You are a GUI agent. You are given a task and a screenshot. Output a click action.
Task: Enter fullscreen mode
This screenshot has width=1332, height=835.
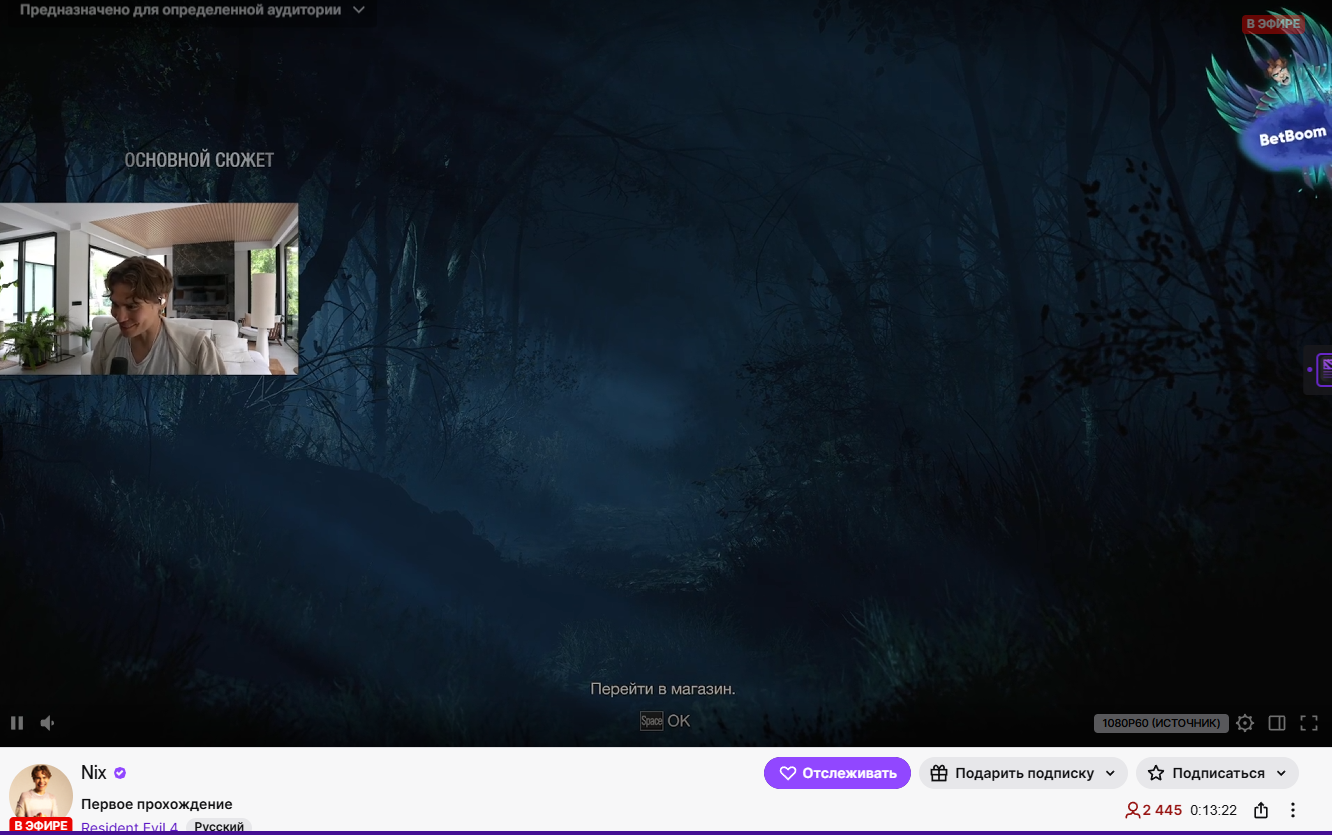point(1309,723)
